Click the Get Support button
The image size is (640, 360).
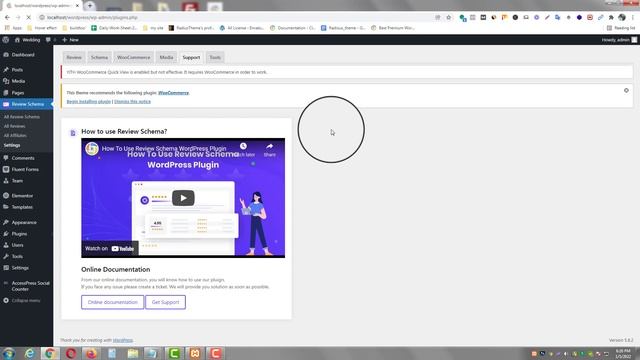click(x=165, y=302)
